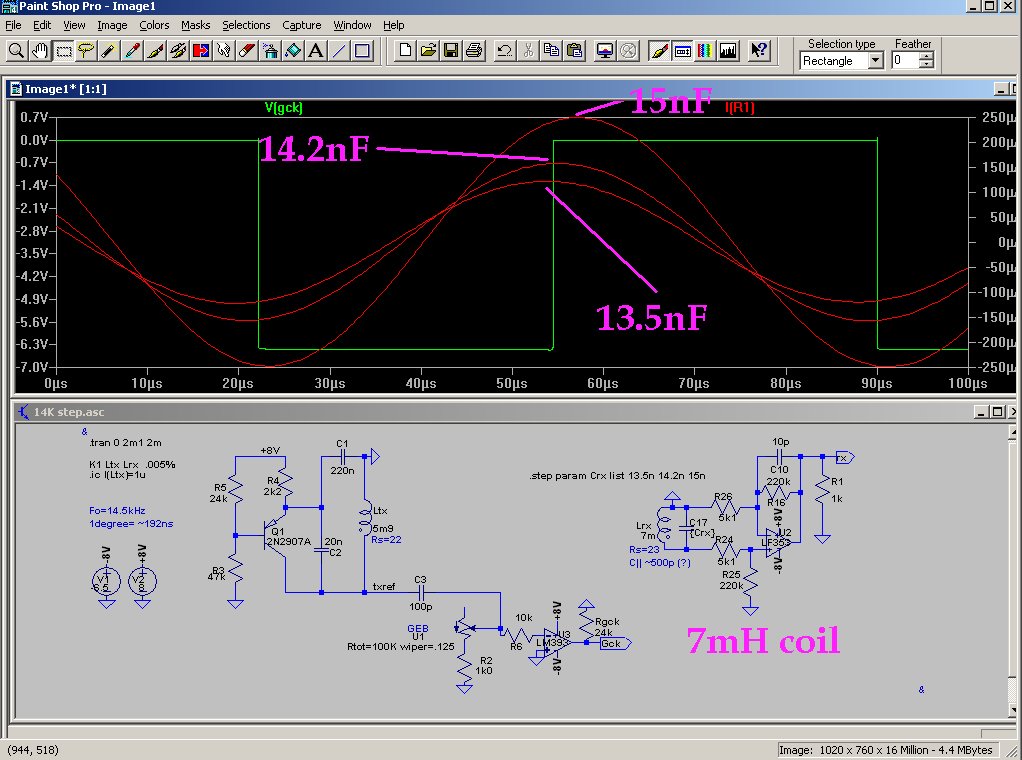Screen dimensions: 1022x760
Task: Activate the Flood Fill bucket tool
Action: [294, 50]
